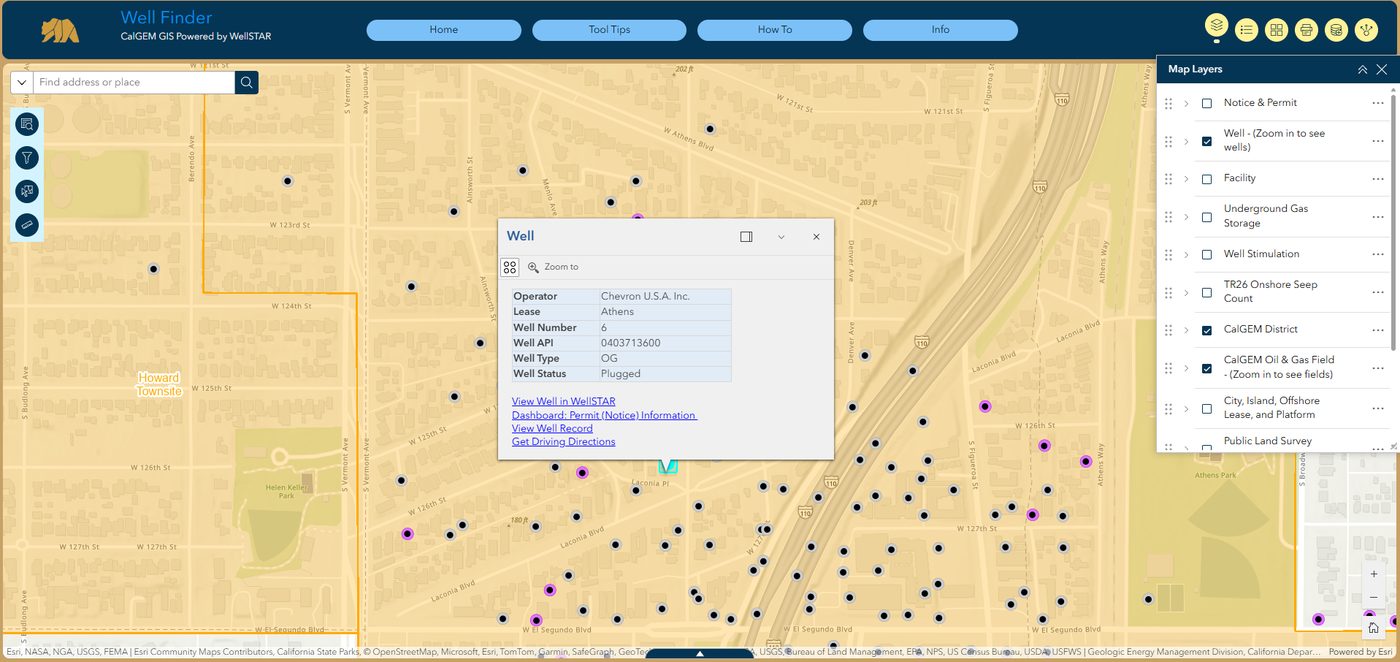This screenshot has width=1400, height=662.
Task: Open the Basemap gallery grid icon
Action: click(x=1276, y=30)
